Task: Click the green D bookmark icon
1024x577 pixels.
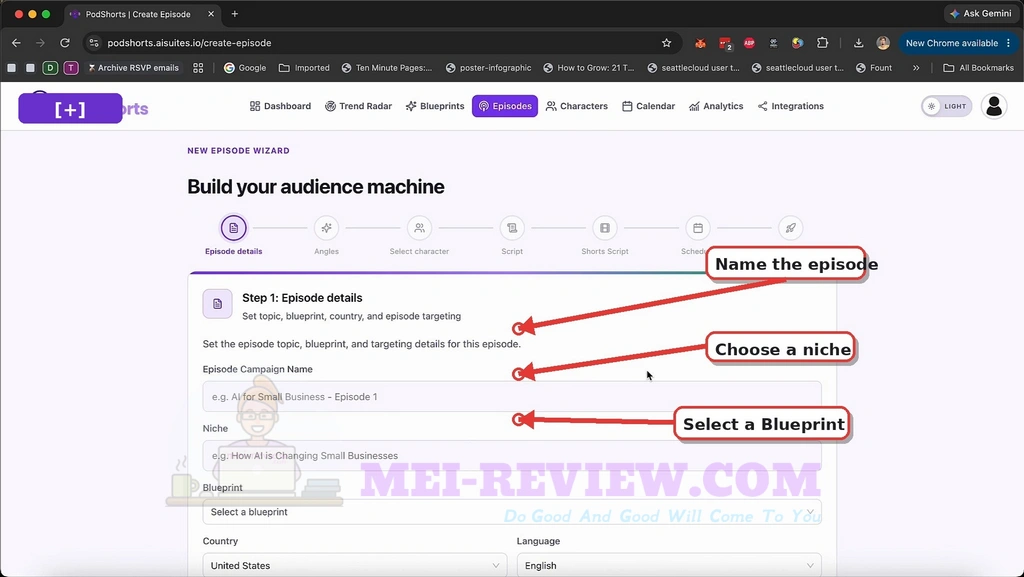Action: pos(50,68)
